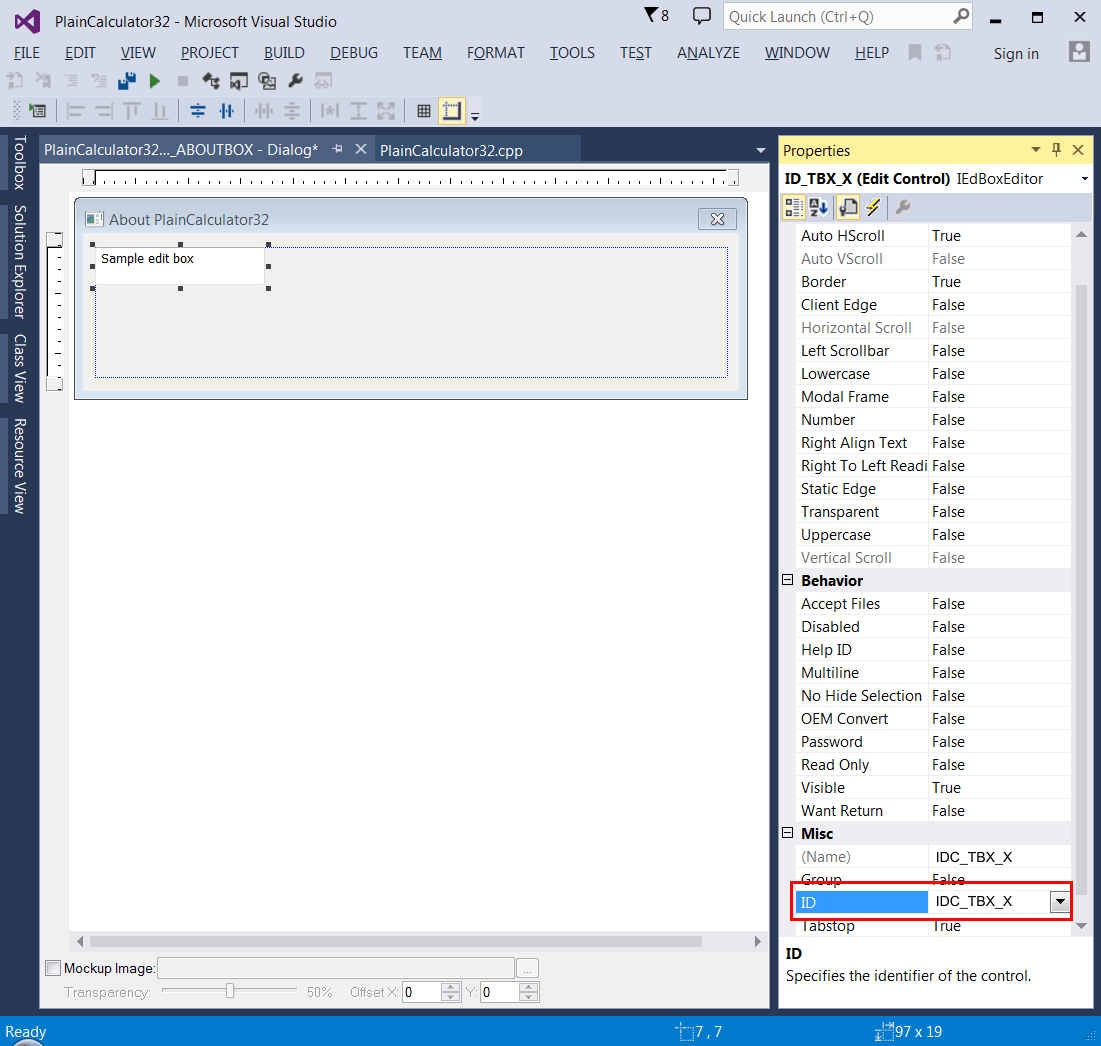Open the PROJECT menu
1101x1046 pixels.
click(209, 53)
